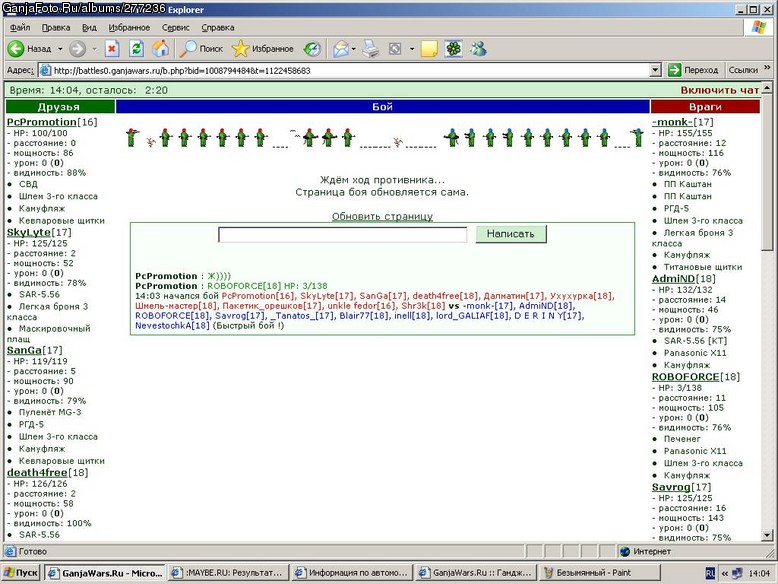Open SanGa player profile link
Image resolution: width=778 pixels, height=584 pixels.
(x=24, y=350)
